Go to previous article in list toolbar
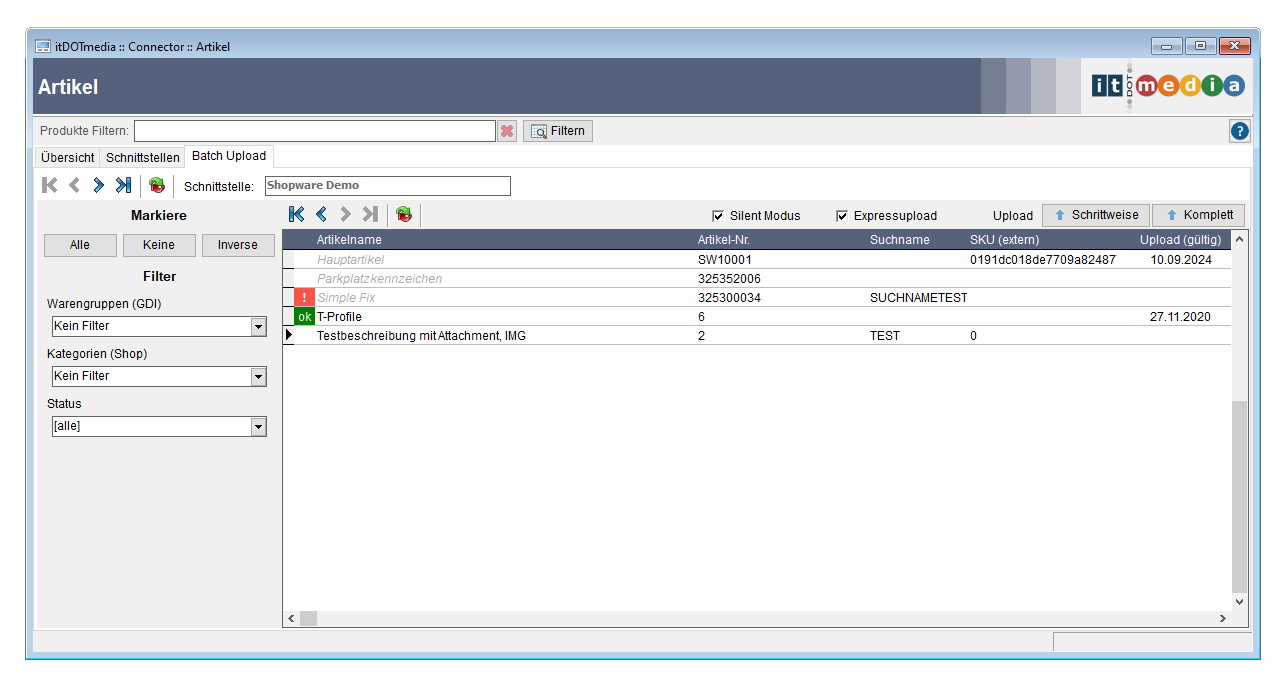Viewport: 1283px width, 681px height. (321, 214)
